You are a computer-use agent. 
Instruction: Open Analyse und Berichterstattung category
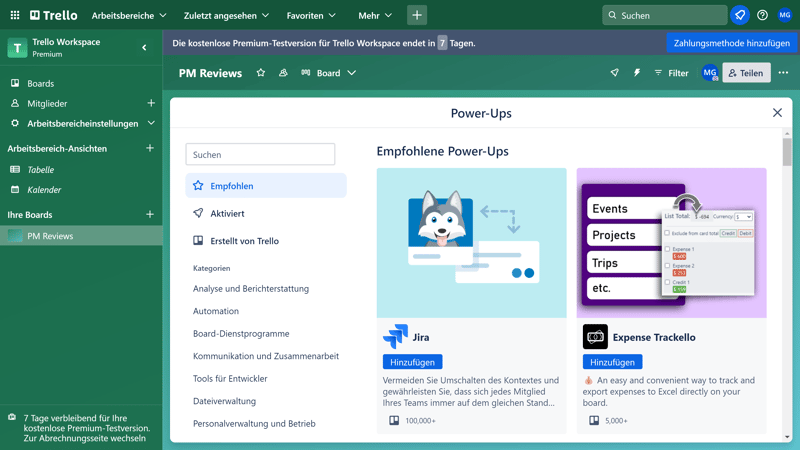click(x=251, y=288)
